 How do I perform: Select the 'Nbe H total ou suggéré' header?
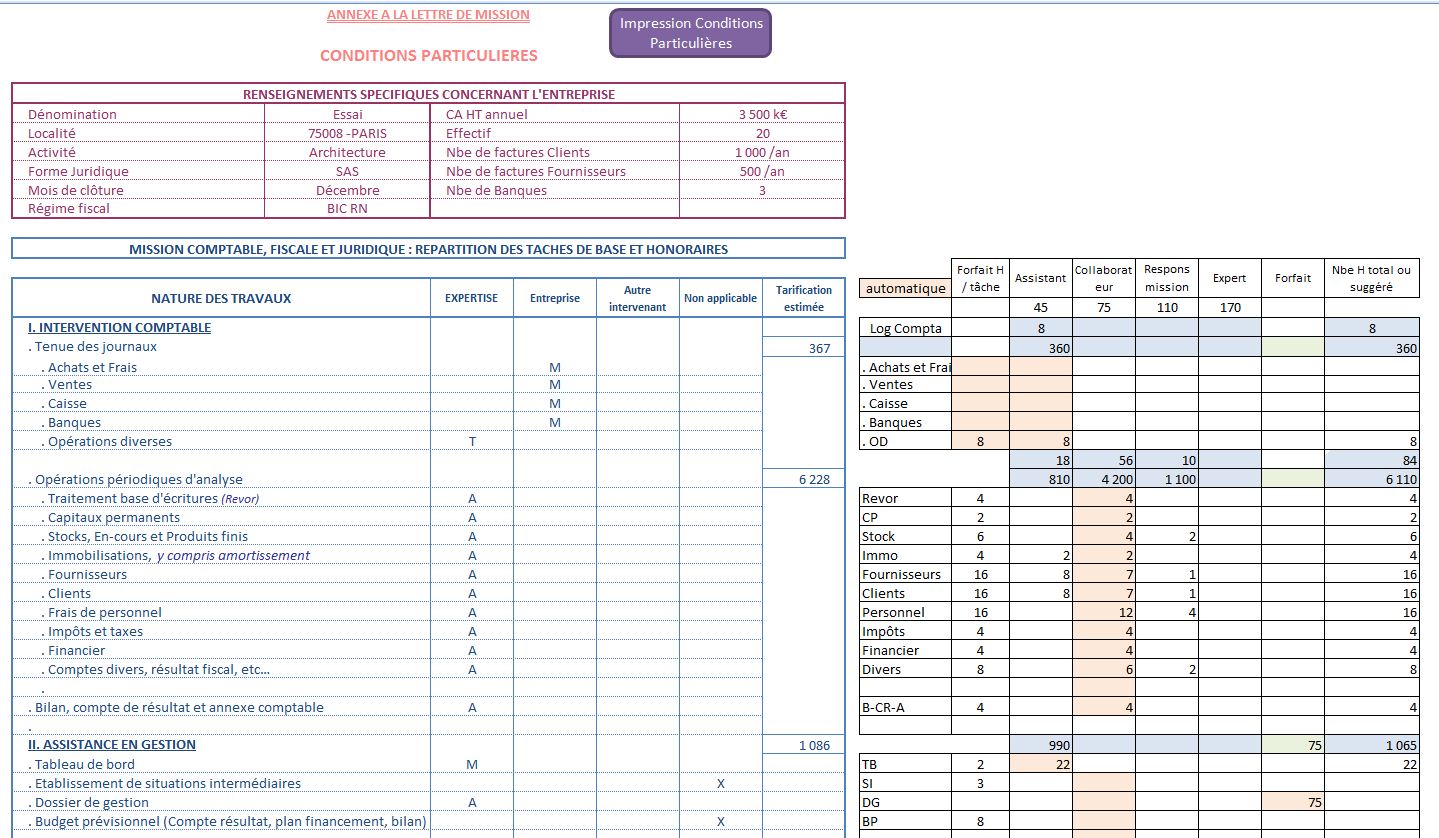[x=1372, y=278]
